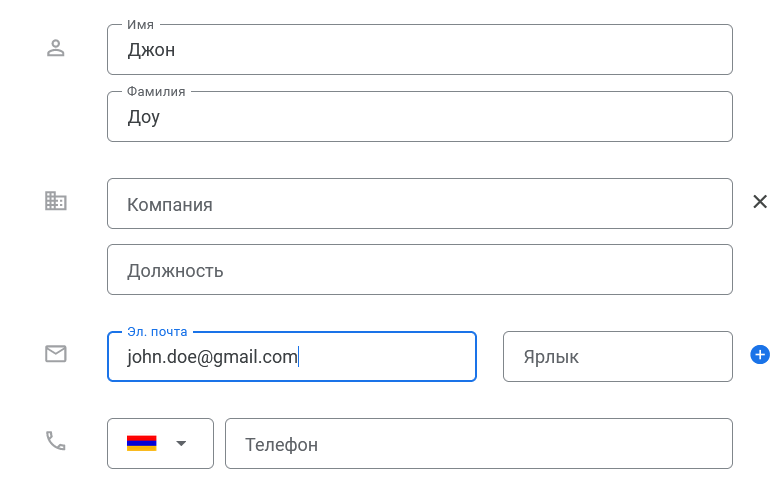Image resolution: width=782 pixels, height=483 pixels.
Task: Click on the word 'Доу' in last name
Action: click(143, 117)
